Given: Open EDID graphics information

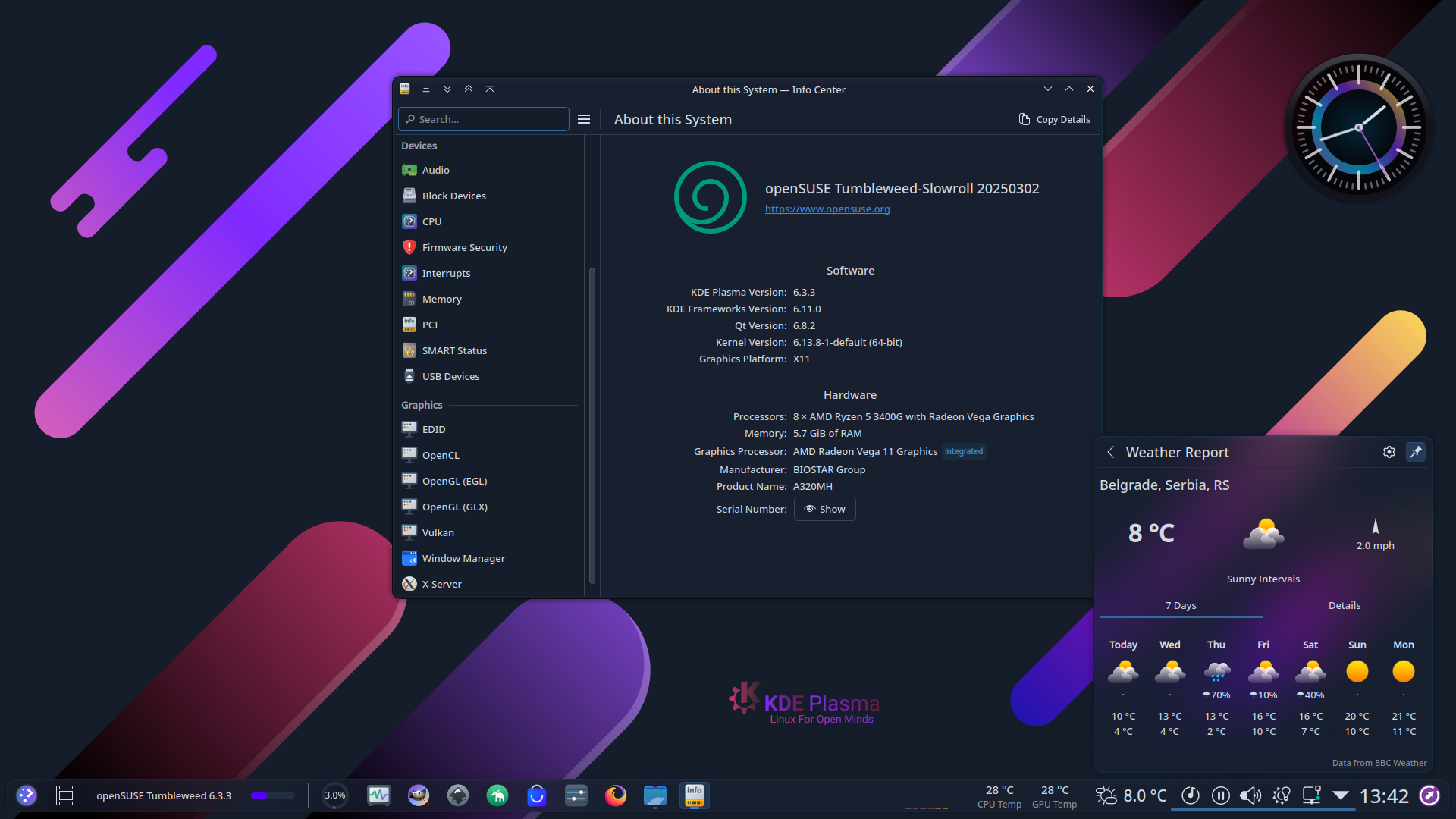Looking at the screenshot, I should (x=488, y=429).
